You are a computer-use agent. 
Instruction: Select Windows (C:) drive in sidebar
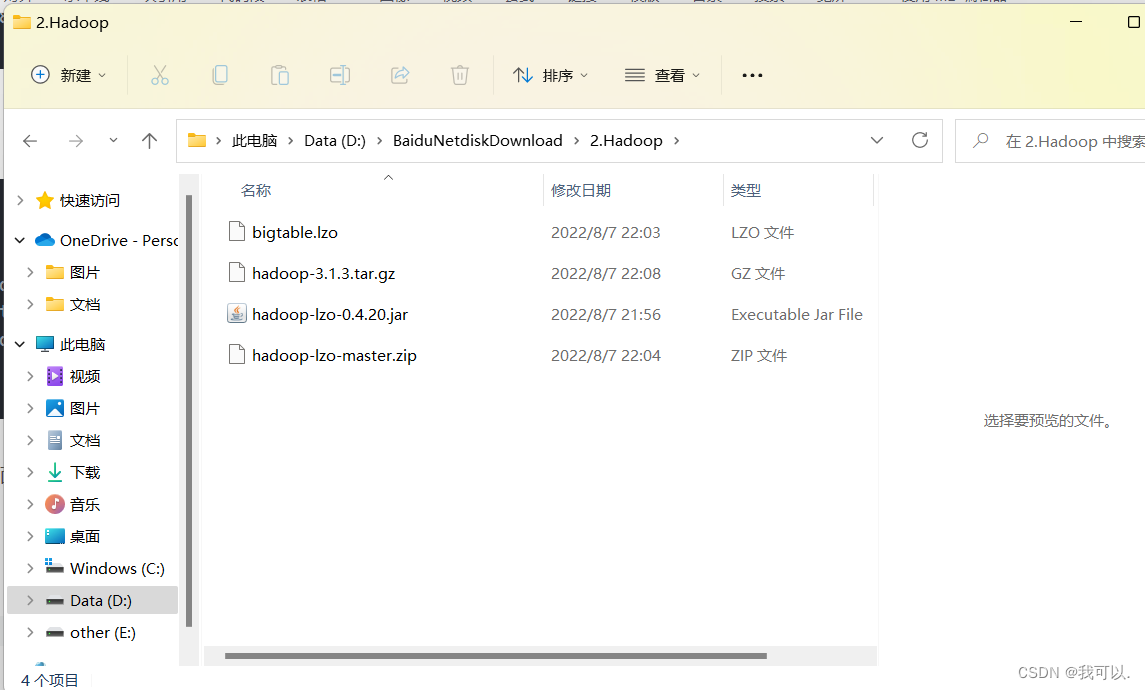pyautogui.click(x=118, y=568)
